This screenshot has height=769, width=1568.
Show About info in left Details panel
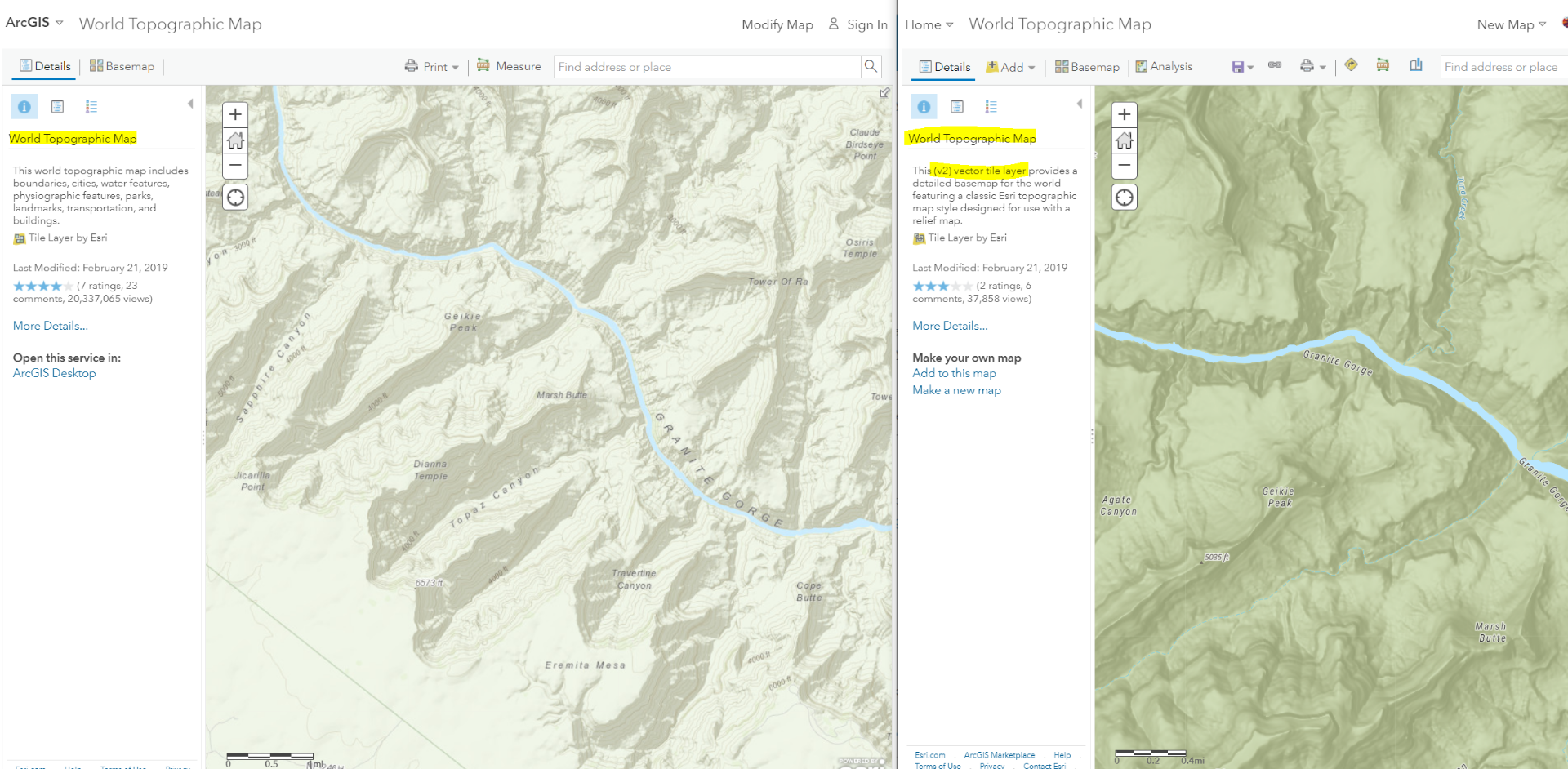[24, 107]
